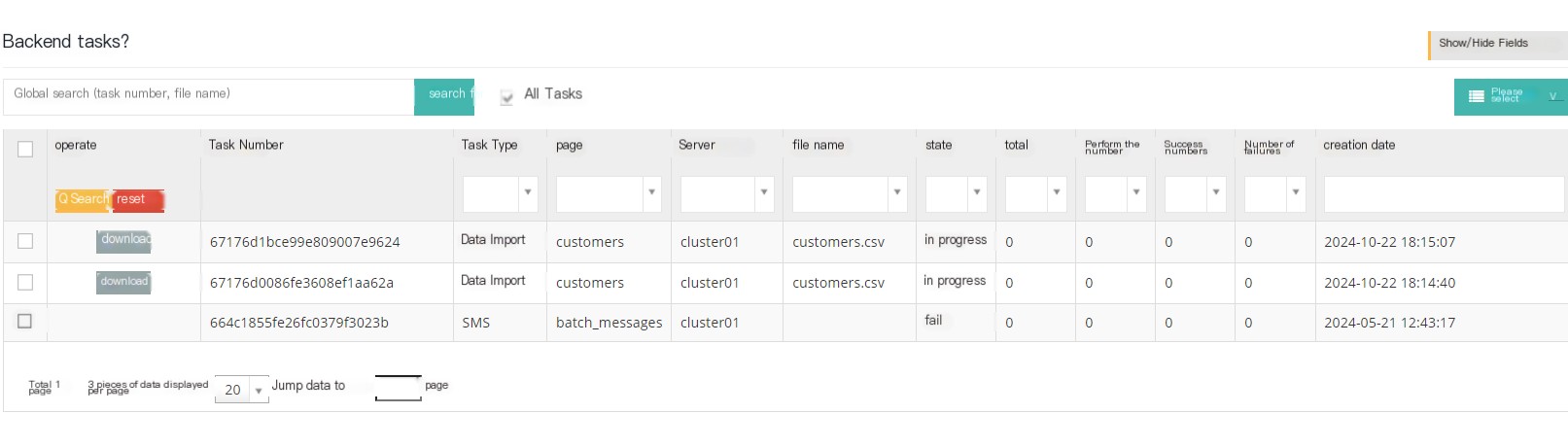Screen dimensions: 1568x448
Task: Open the Task Type filter dropdown
Action: tap(501, 193)
